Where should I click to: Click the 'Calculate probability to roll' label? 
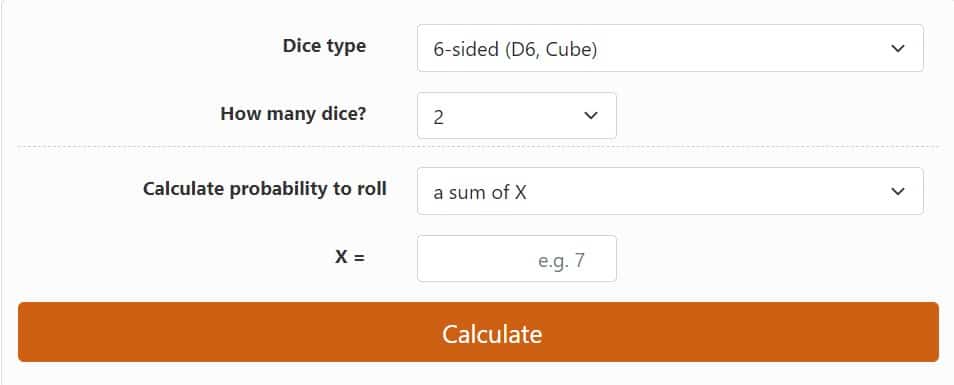[x=265, y=189]
